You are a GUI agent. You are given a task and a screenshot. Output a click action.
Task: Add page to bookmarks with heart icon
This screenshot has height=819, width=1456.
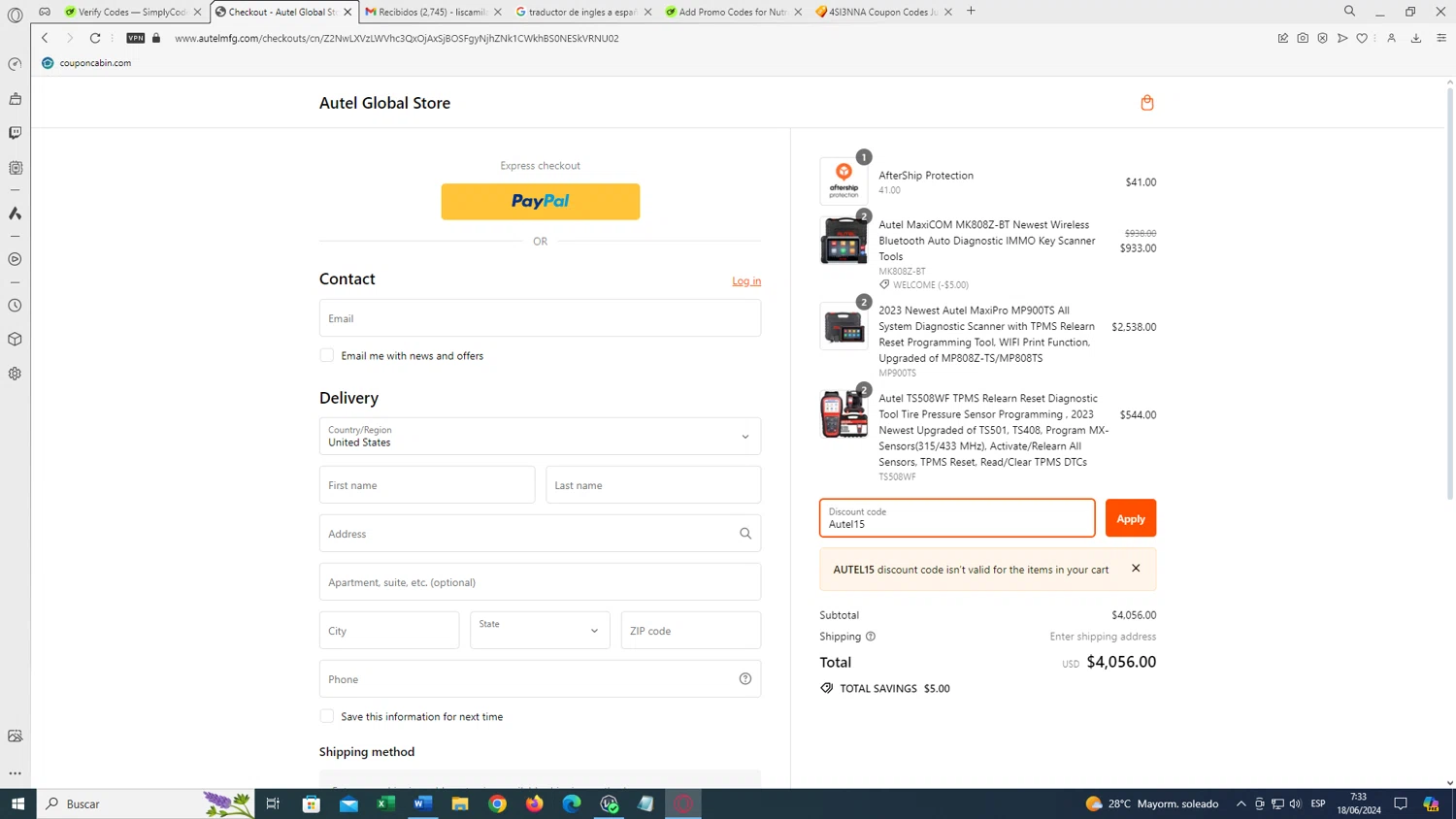pos(1362,38)
